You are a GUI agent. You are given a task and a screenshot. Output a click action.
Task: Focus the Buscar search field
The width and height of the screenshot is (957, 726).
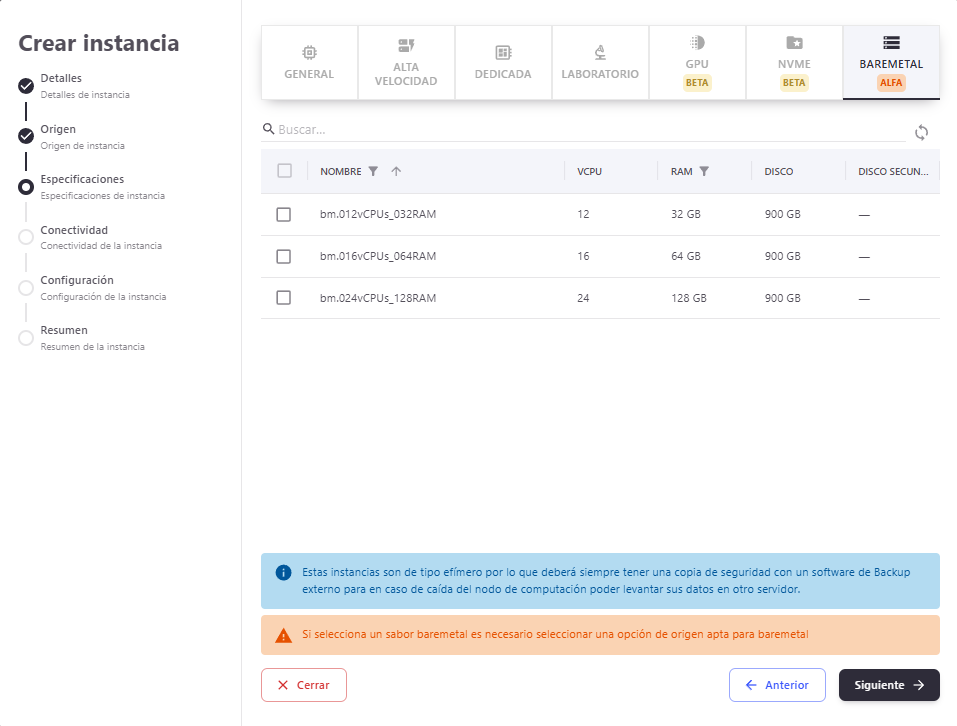(590, 129)
